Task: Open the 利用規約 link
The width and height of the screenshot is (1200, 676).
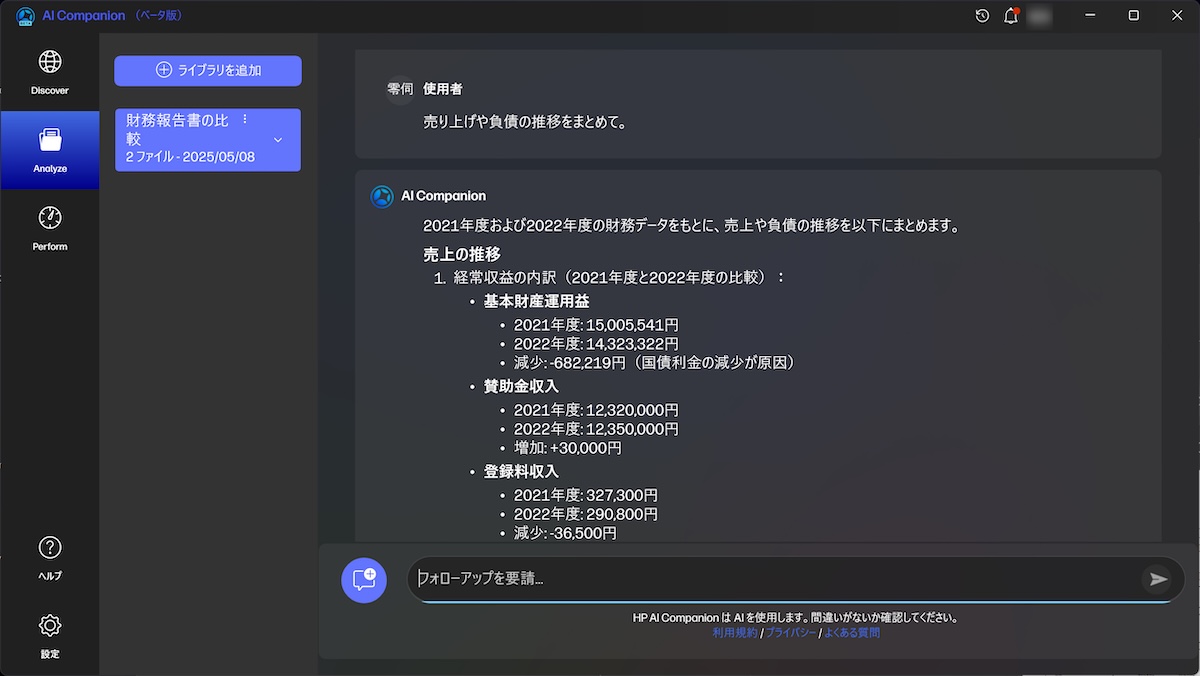Action: coord(735,633)
